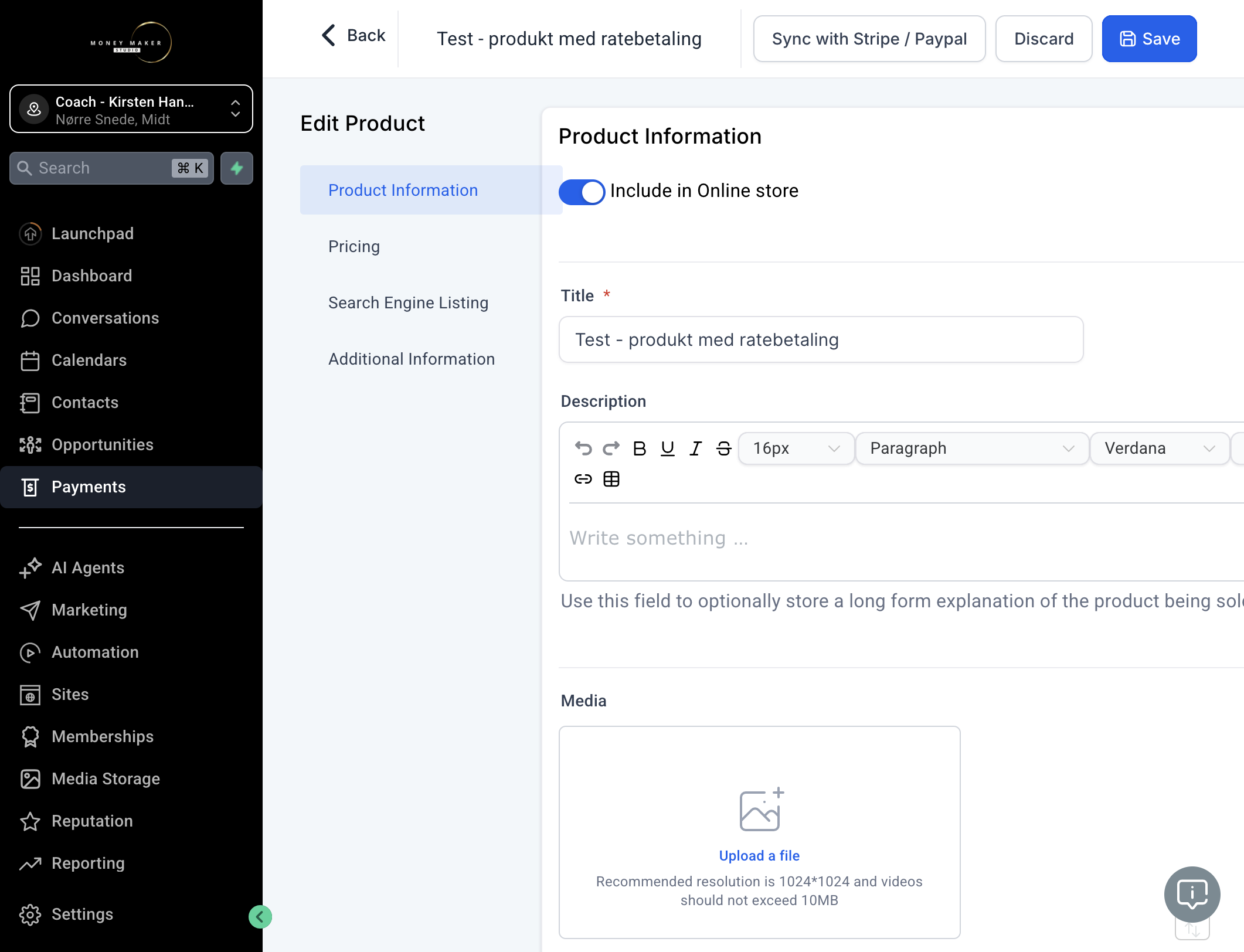Open Payments in the sidebar
Image resolution: width=1244 pixels, height=952 pixels.
(131, 487)
